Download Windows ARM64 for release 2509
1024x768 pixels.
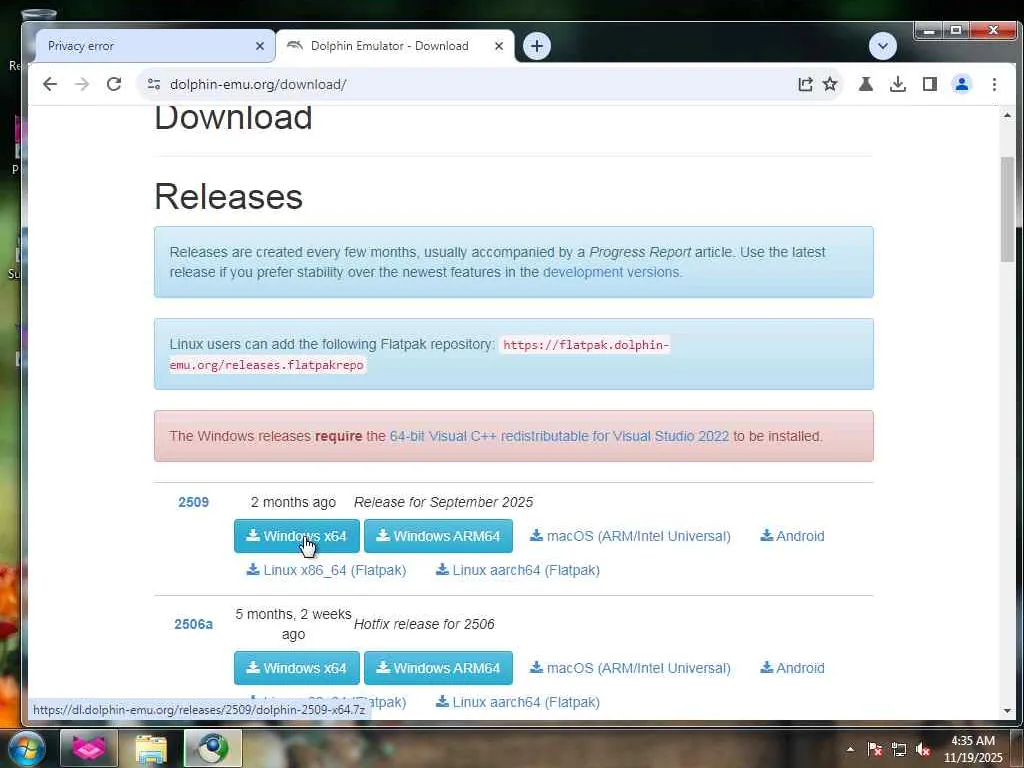[x=438, y=536]
